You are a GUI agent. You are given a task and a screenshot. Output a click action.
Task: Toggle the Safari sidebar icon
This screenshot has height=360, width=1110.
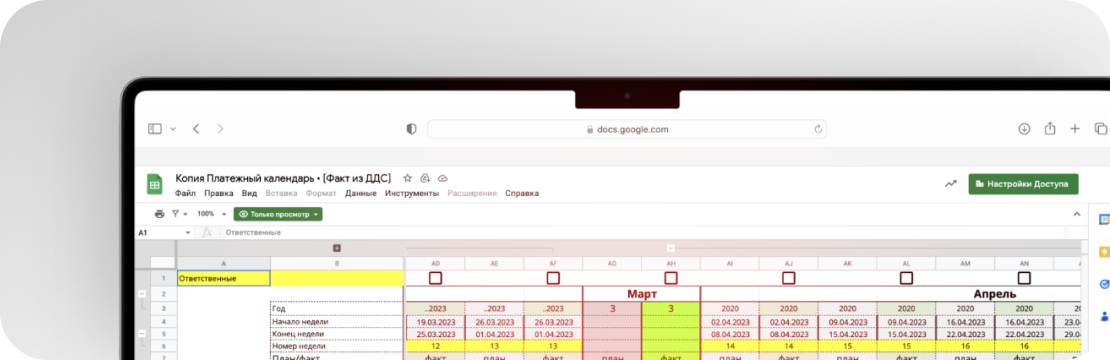tap(154, 129)
